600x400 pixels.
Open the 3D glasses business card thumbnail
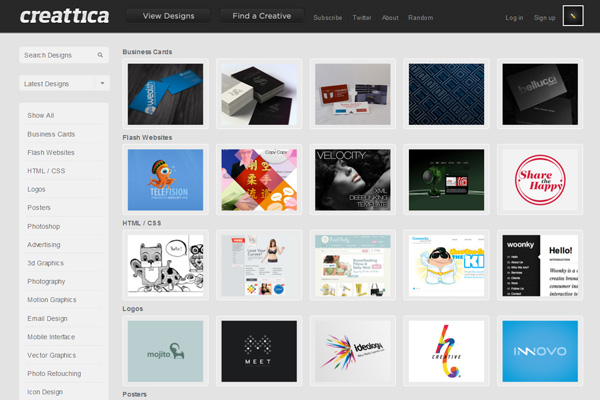[353, 94]
